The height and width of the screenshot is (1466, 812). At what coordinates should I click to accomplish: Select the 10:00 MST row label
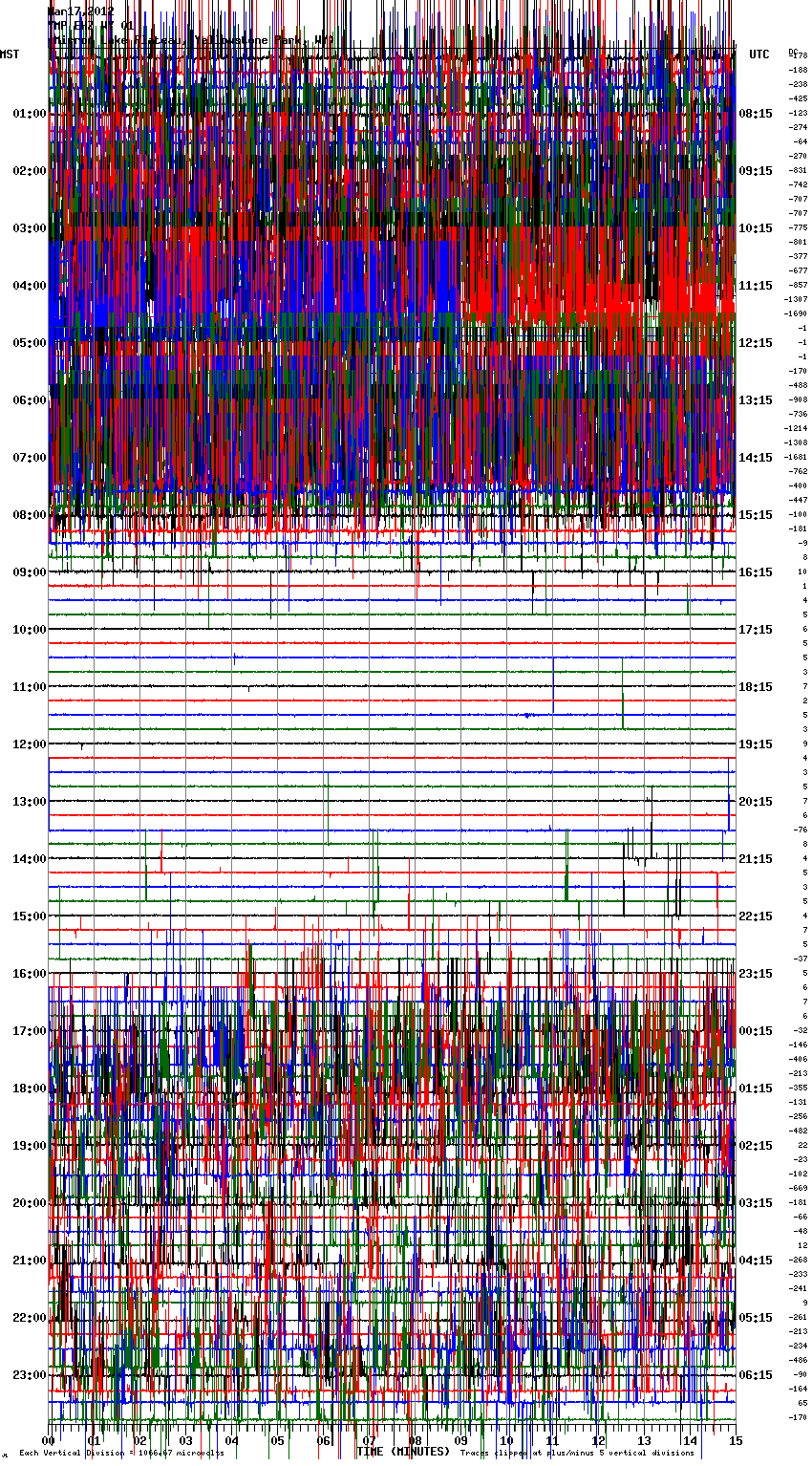tap(30, 630)
